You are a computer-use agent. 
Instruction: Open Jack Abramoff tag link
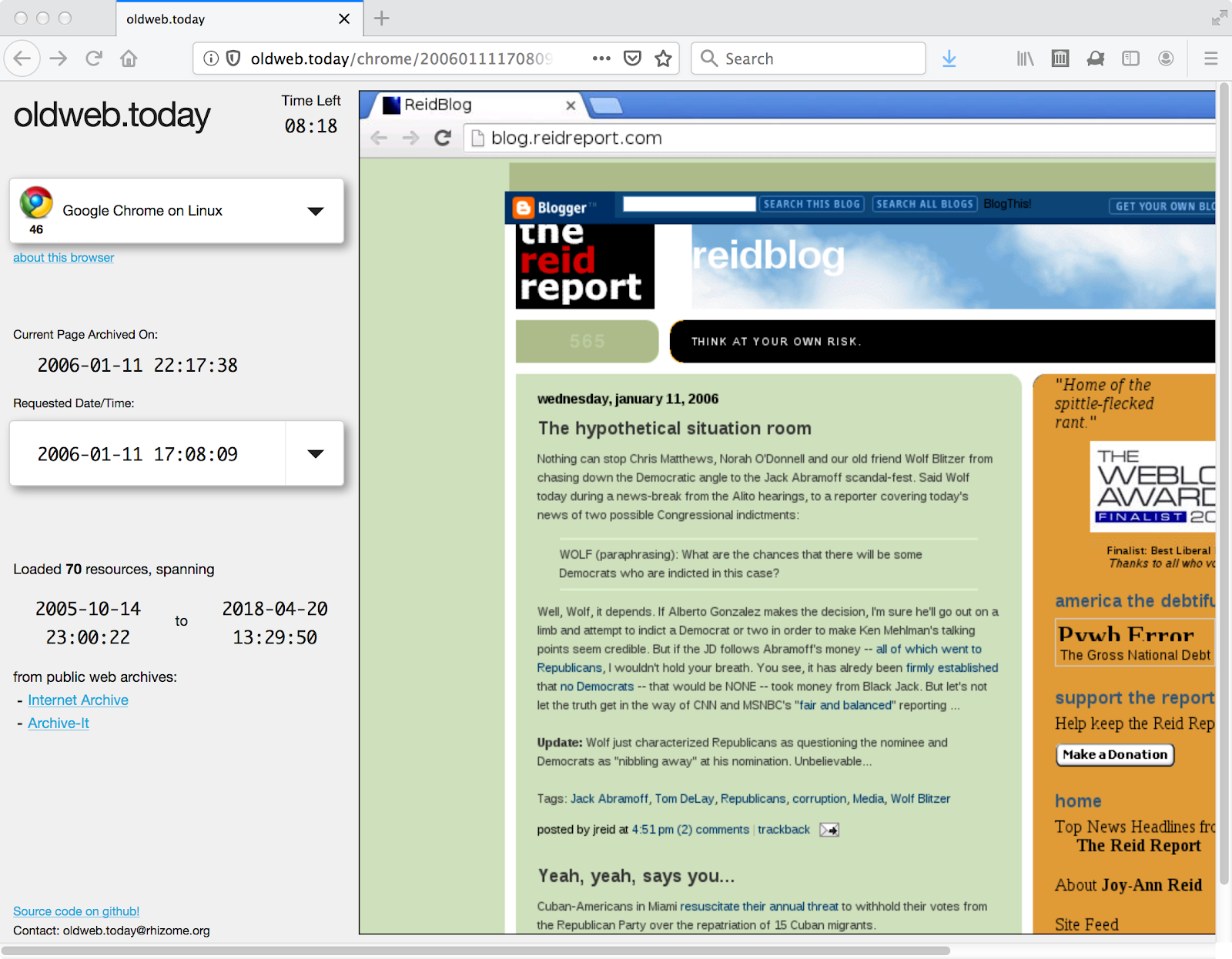pos(609,799)
